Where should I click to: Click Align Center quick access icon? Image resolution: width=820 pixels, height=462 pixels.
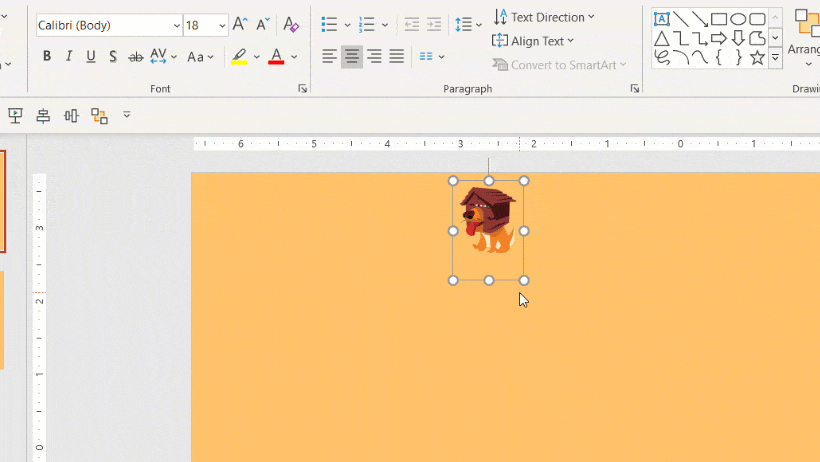pyautogui.click(x=43, y=115)
